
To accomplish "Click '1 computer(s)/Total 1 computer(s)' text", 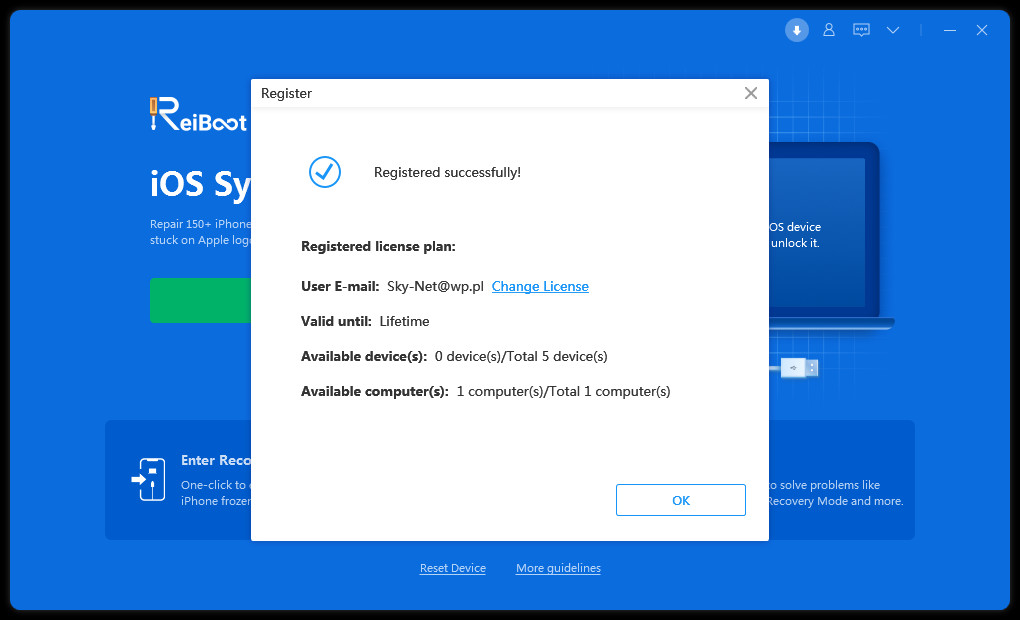I will coord(563,392).
